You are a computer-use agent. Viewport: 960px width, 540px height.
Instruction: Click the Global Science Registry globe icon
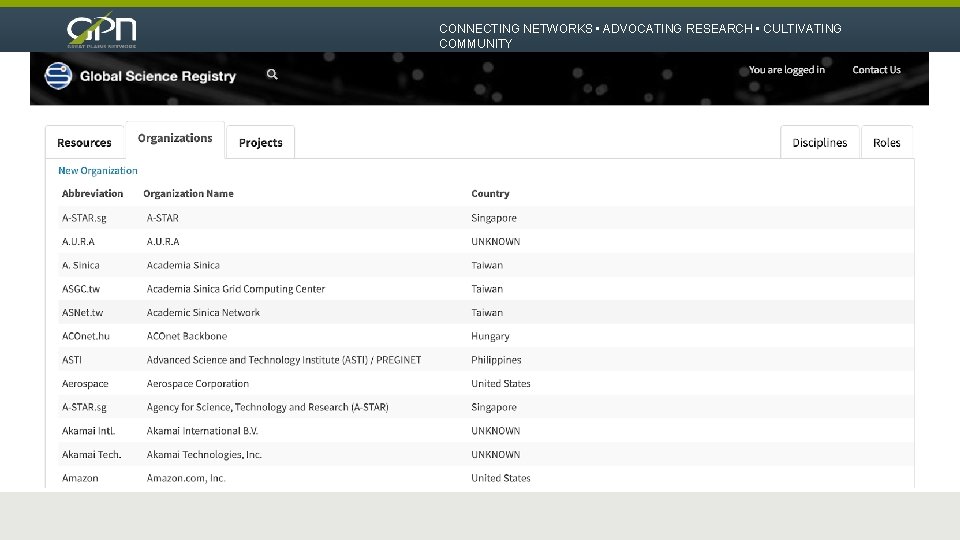(x=58, y=76)
